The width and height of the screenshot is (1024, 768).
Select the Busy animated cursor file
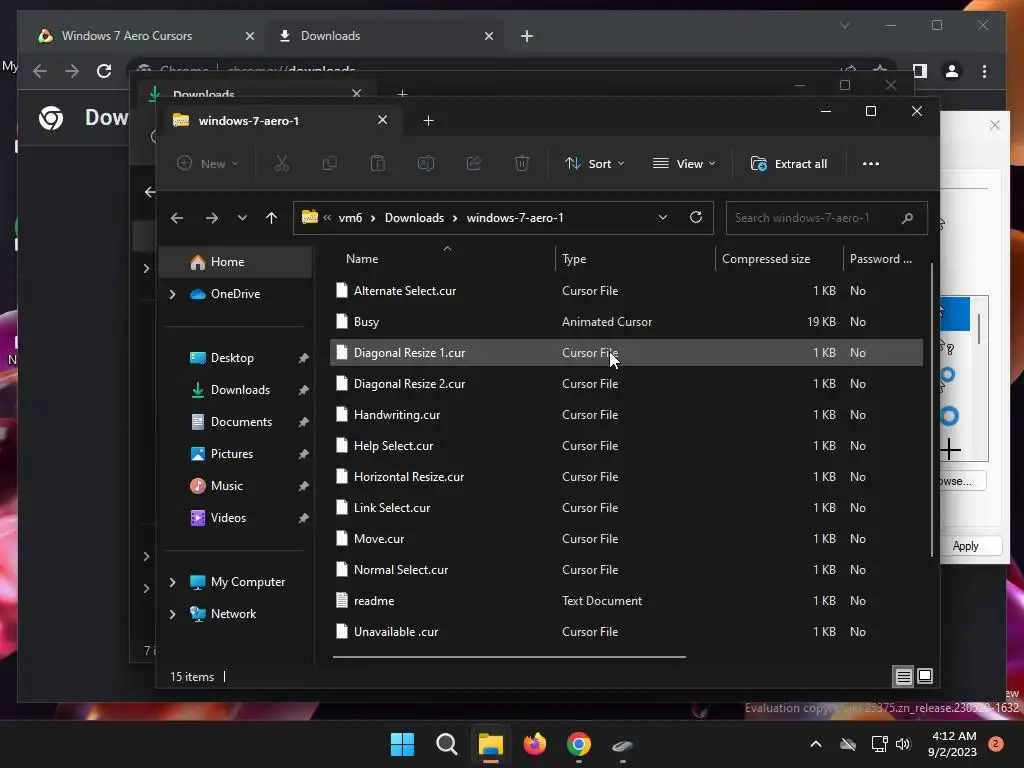tap(626, 322)
